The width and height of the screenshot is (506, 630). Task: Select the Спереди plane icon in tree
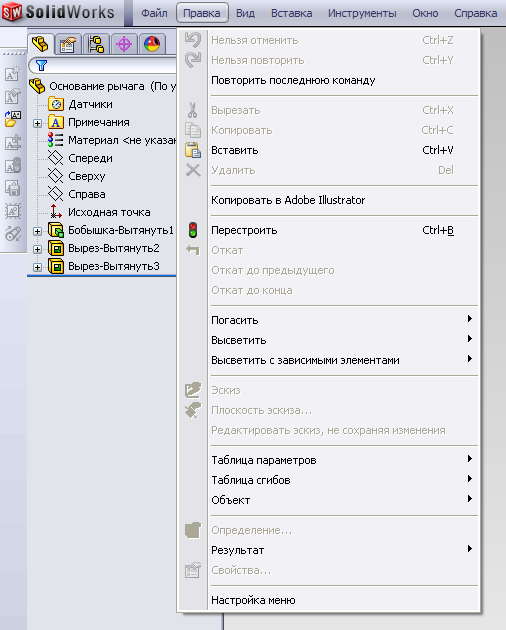coord(55,158)
